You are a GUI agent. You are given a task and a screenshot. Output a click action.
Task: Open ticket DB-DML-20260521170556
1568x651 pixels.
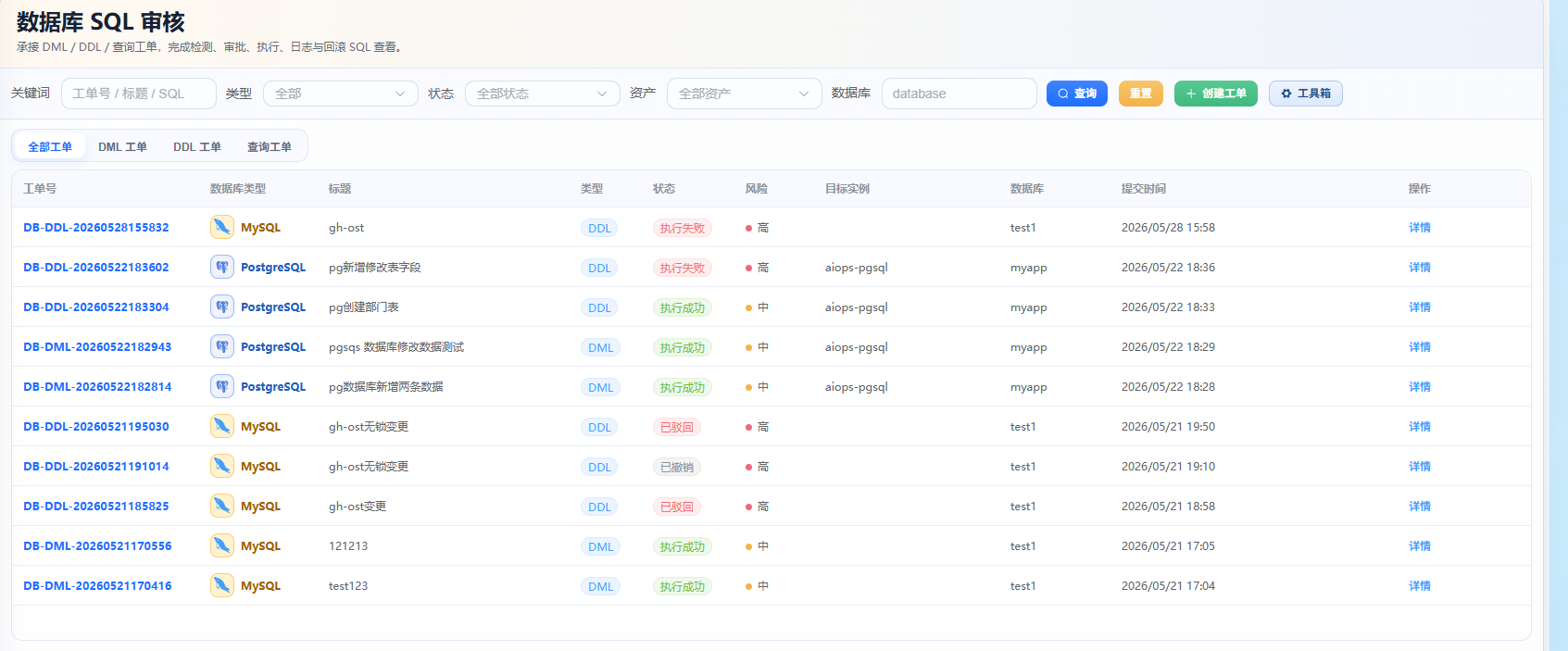click(97, 545)
